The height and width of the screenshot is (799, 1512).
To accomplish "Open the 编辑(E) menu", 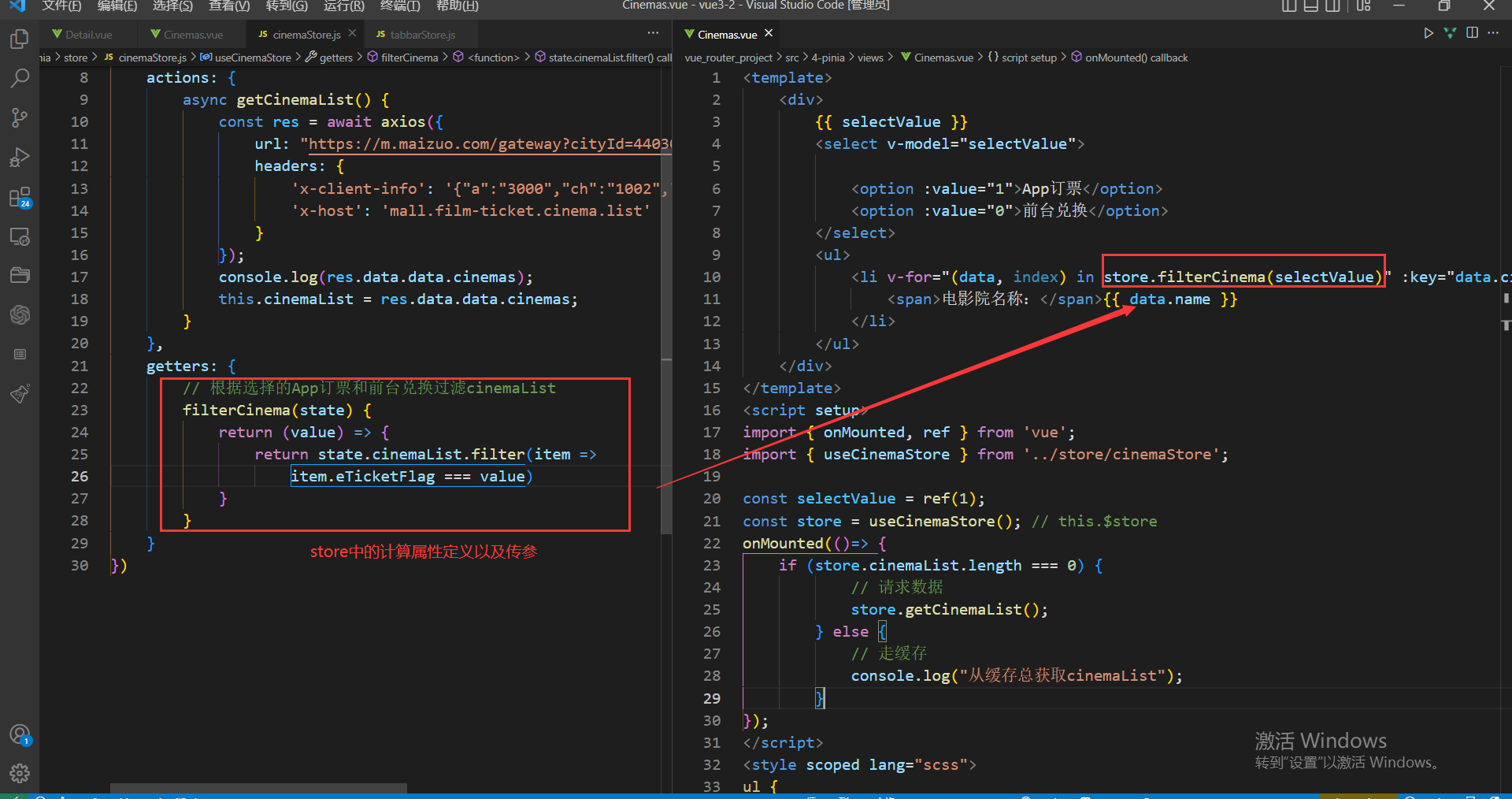I will tap(117, 6).
